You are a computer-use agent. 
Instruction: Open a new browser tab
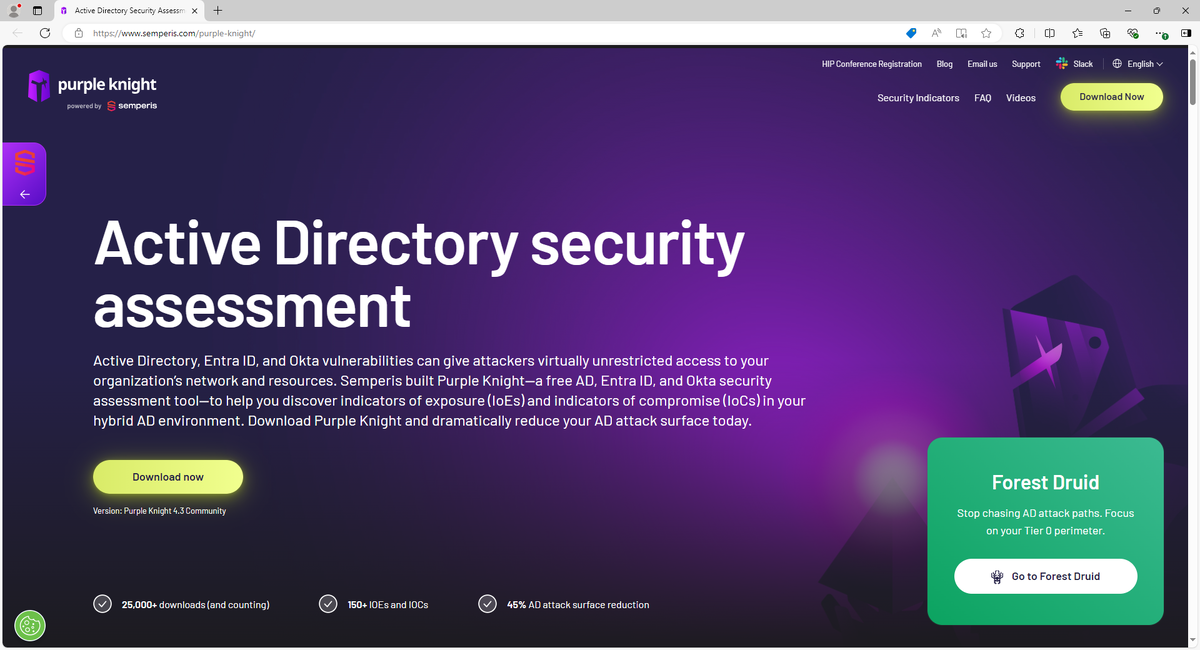pos(218,10)
